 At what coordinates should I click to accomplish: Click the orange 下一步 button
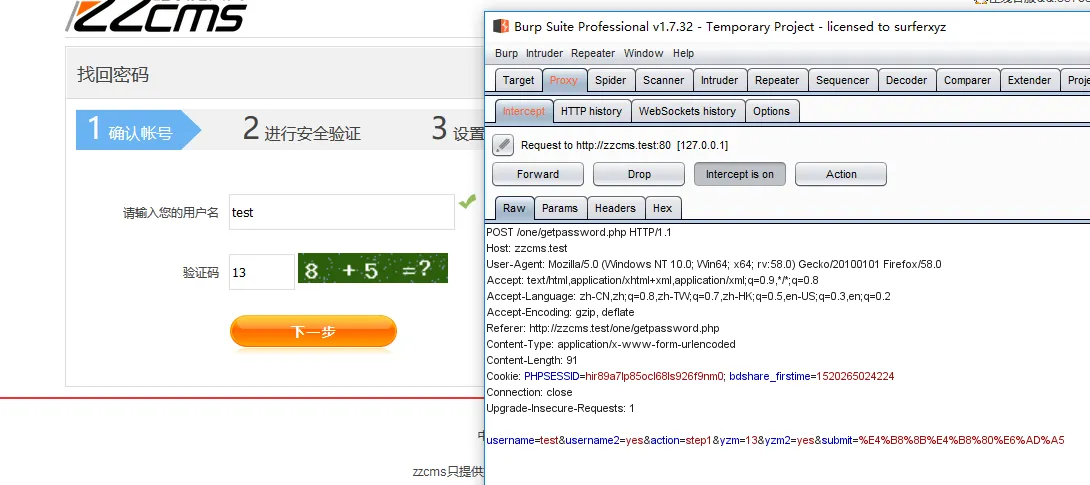click(313, 332)
